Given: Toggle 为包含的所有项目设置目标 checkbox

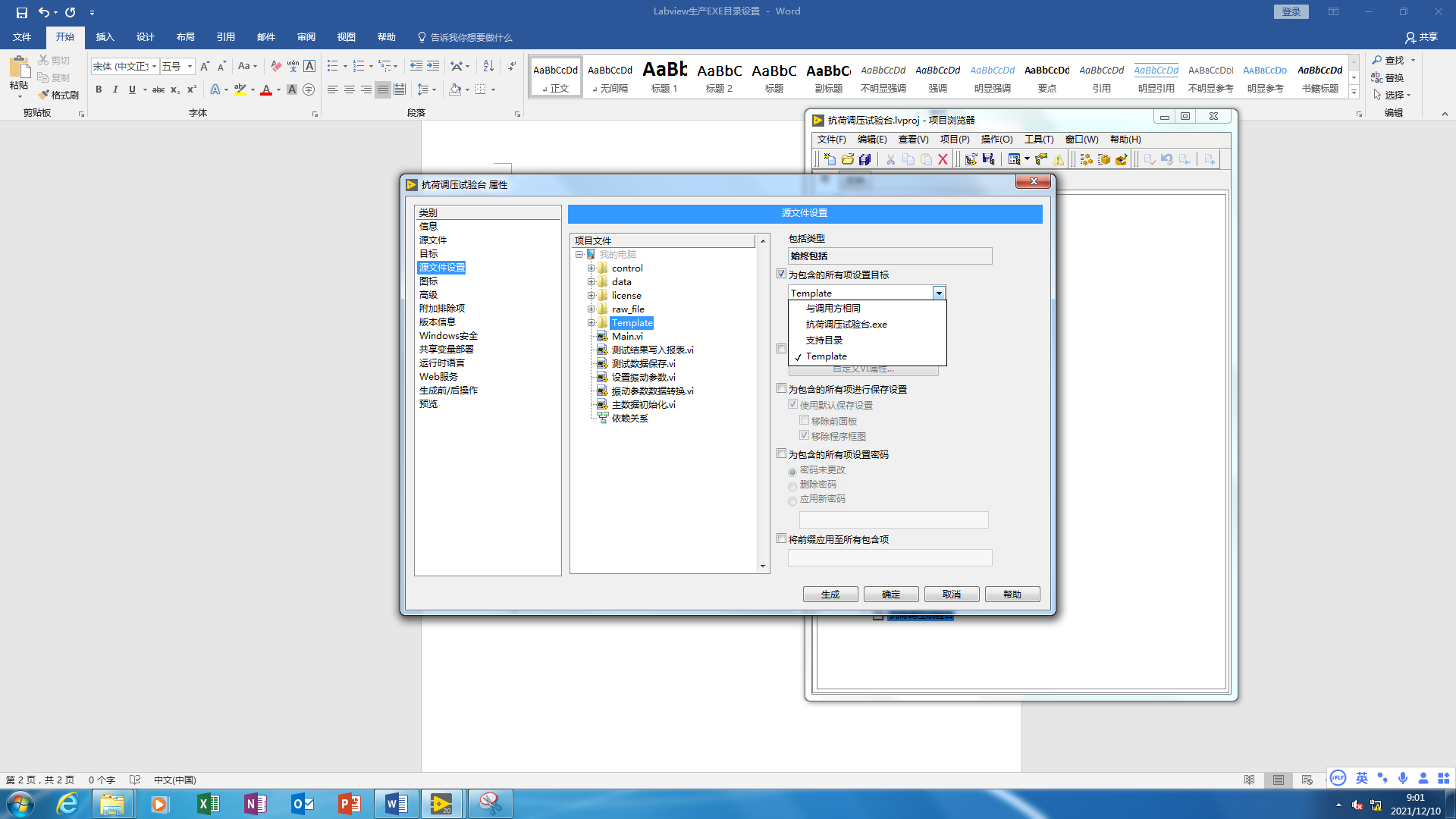Looking at the screenshot, I should [x=783, y=273].
